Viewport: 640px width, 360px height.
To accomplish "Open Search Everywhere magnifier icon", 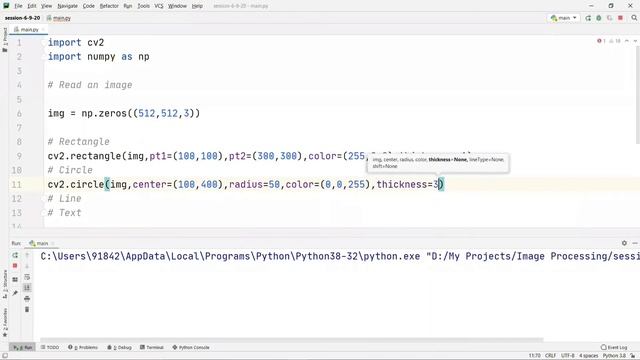I will coord(634,18).
